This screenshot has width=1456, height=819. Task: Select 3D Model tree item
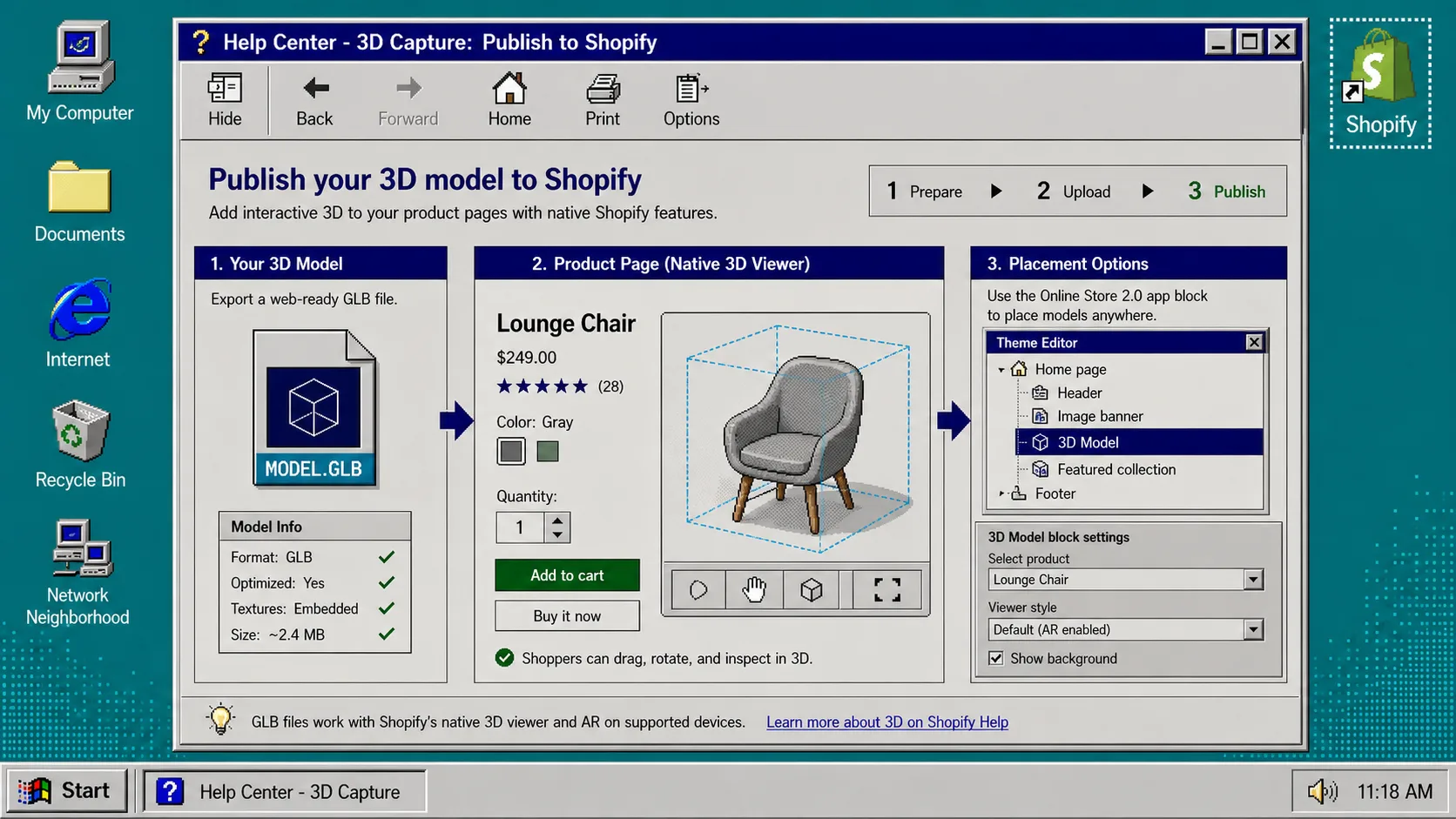1139,442
